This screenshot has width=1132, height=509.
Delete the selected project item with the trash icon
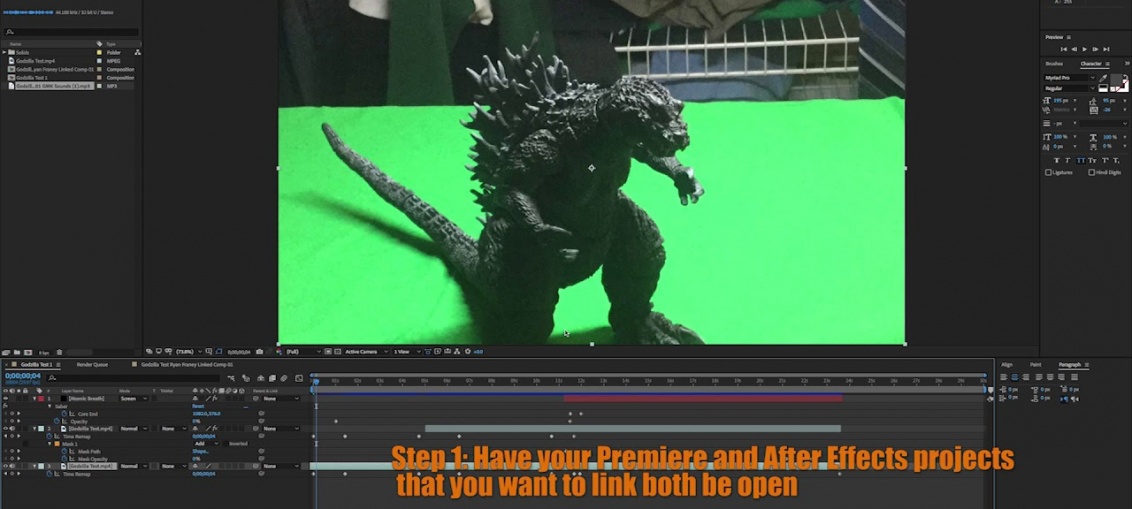pyautogui.click(x=59, y=352)
